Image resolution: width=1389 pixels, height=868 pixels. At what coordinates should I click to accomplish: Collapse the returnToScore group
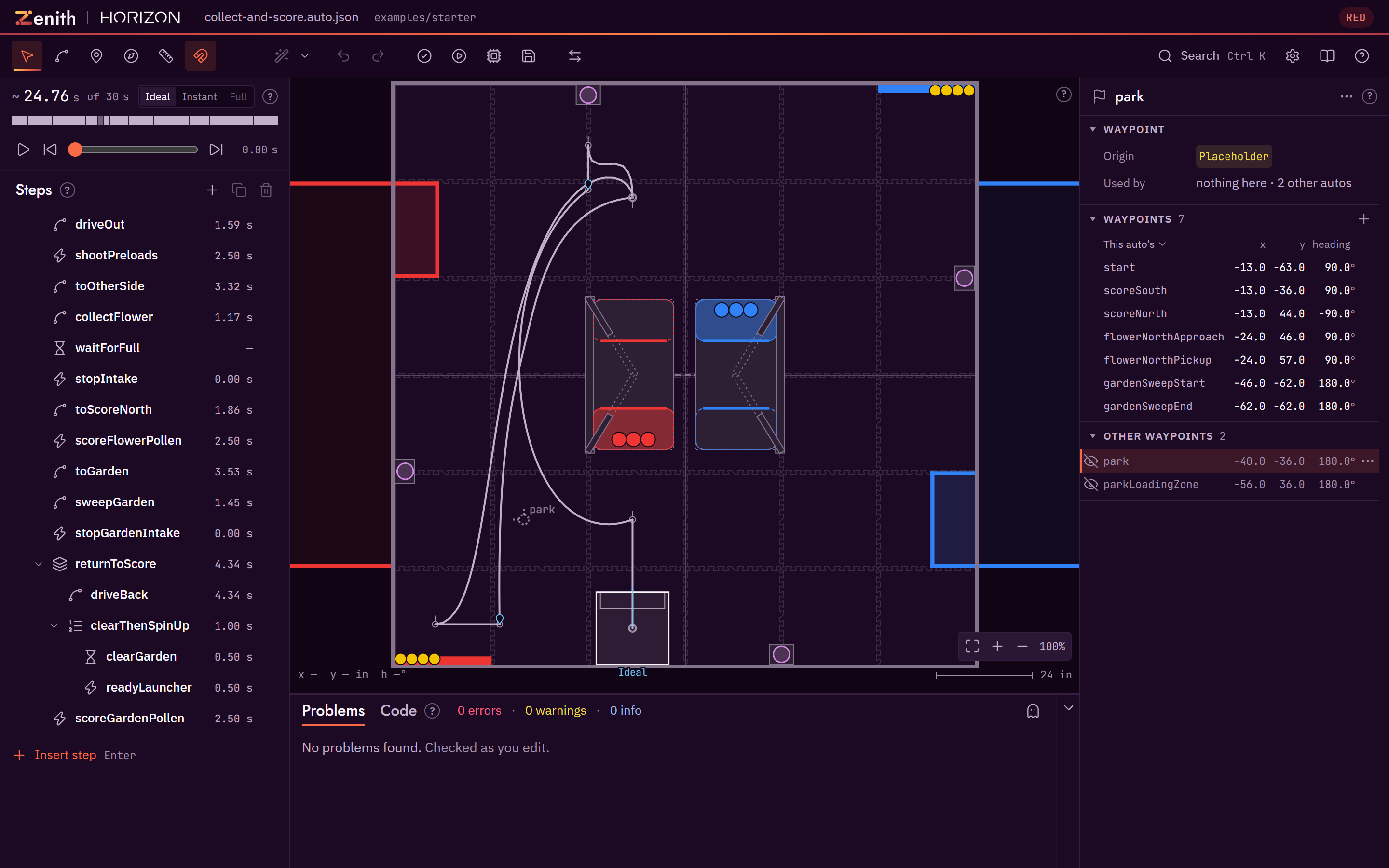39,564
